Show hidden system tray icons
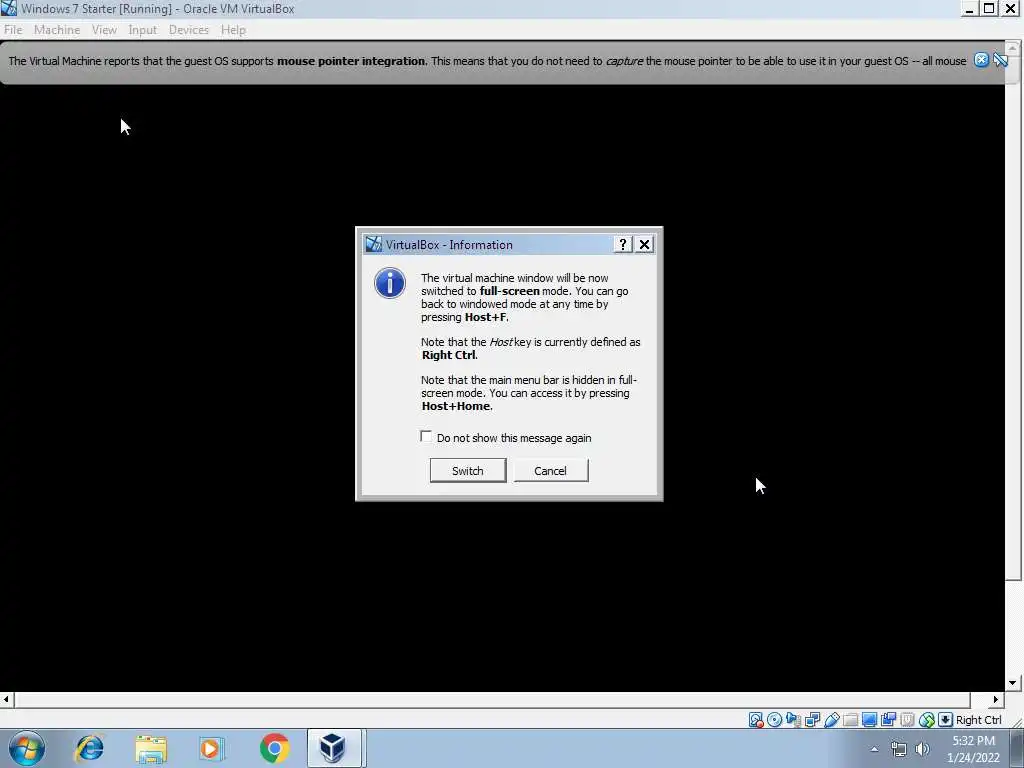The image size is (1024, 768). 874,749
